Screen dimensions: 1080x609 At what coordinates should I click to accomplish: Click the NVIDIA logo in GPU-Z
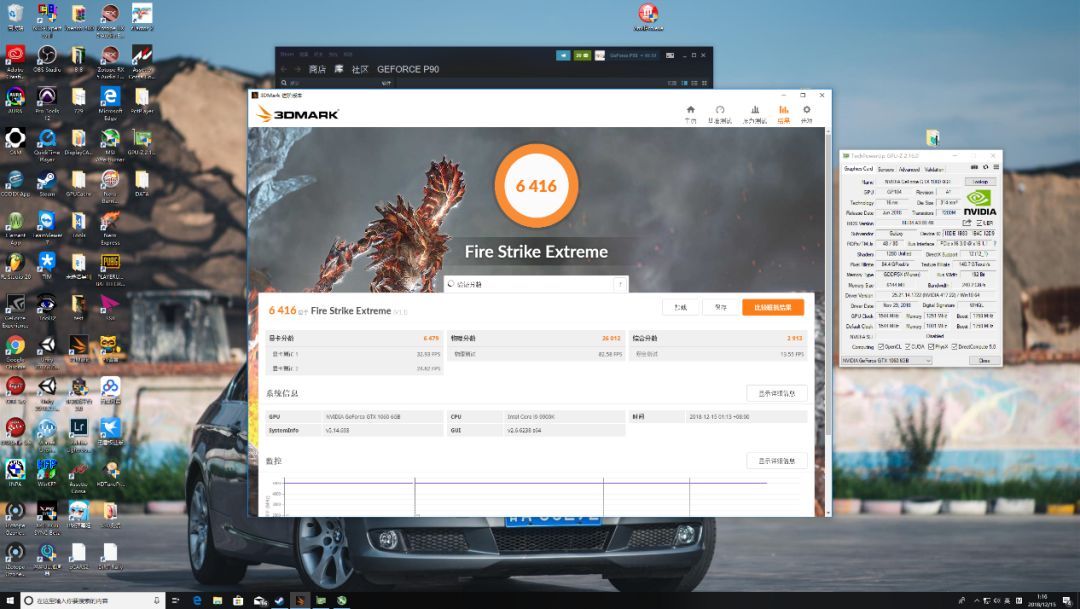979,203
